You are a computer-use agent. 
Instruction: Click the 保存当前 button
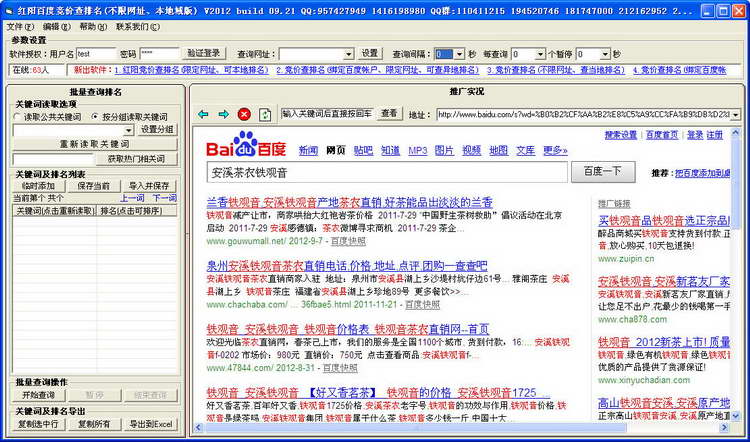(x=93, y=186)
